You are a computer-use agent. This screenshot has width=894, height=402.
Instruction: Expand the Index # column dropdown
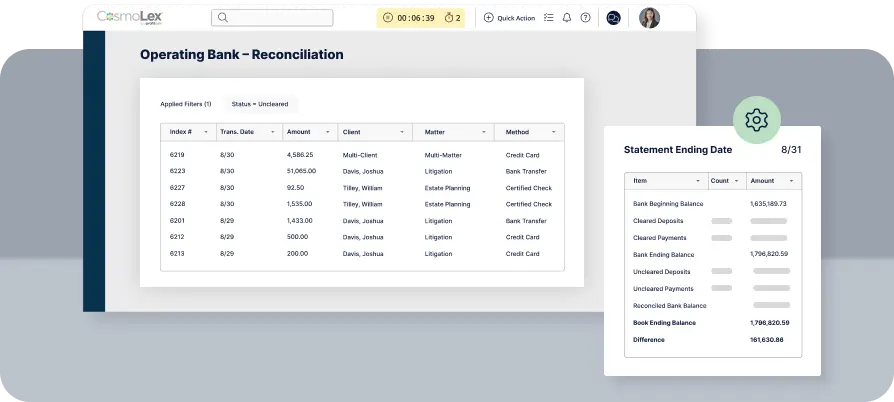coord(206,132)
